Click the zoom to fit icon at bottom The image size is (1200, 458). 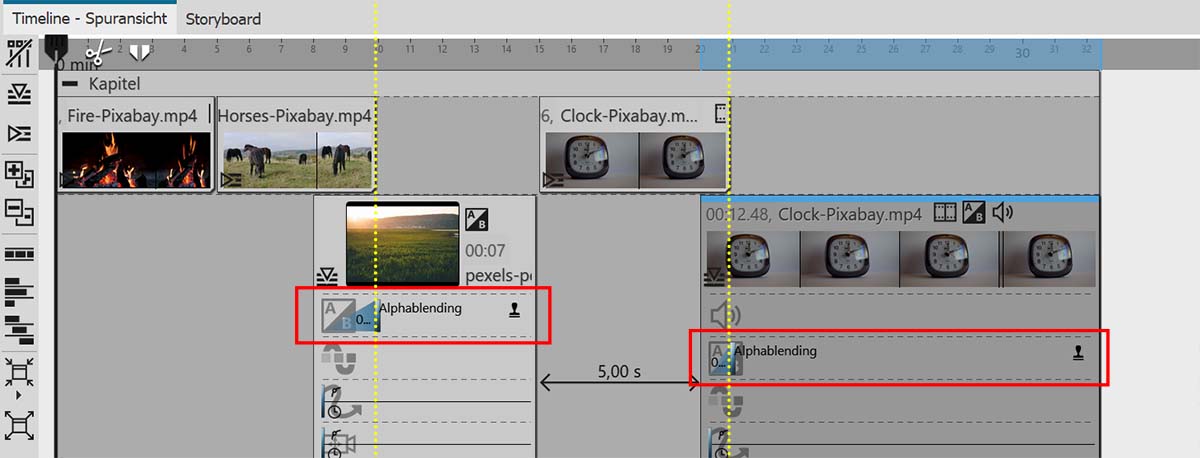[19, 426]
